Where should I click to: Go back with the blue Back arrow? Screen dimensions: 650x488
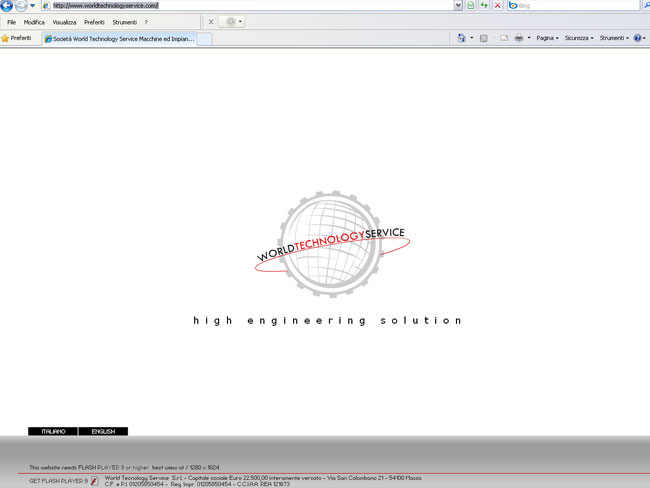tap(6, 5)
